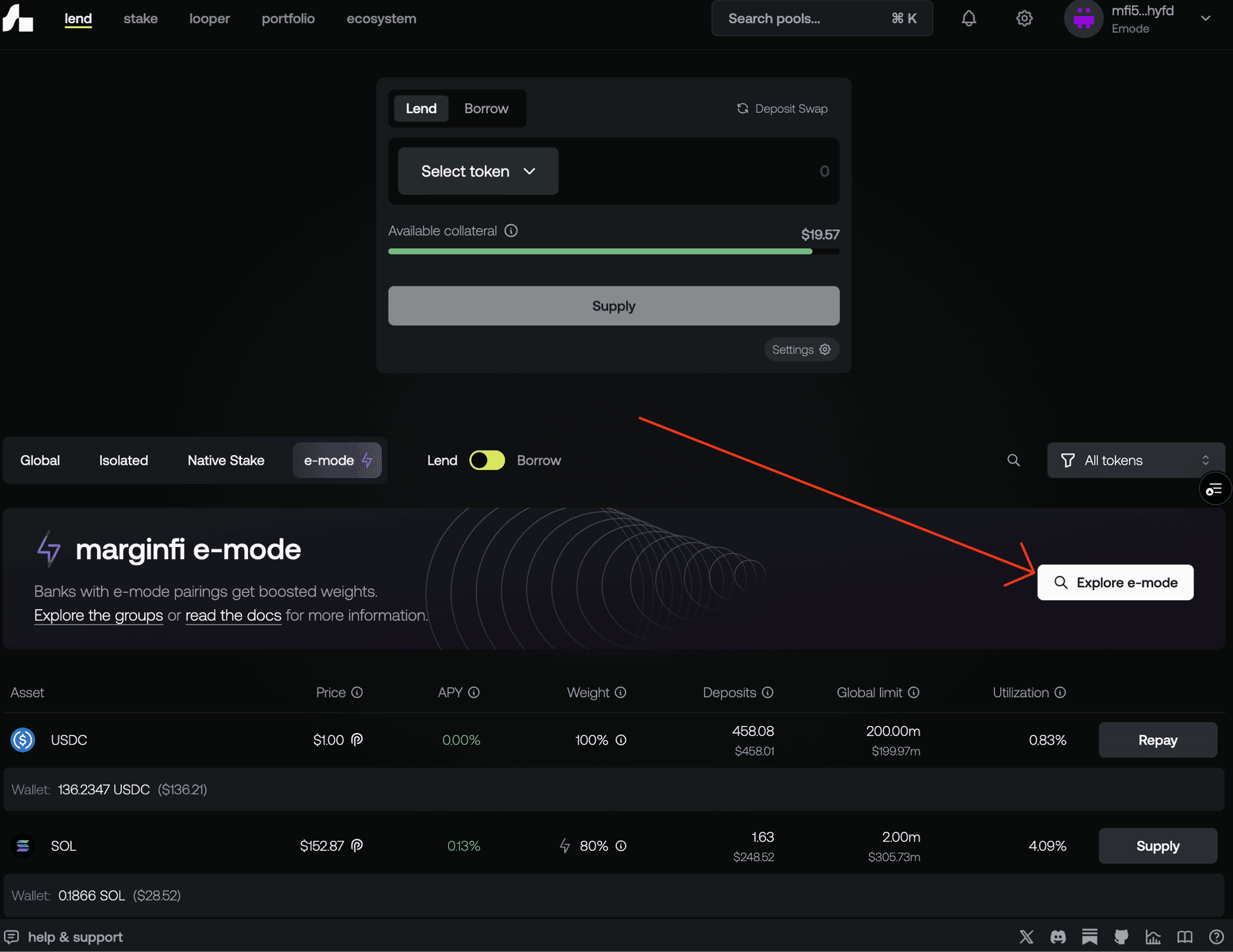Open the GitHub footer icon
The image size is (1233, 952).
tap(1121, 937)
